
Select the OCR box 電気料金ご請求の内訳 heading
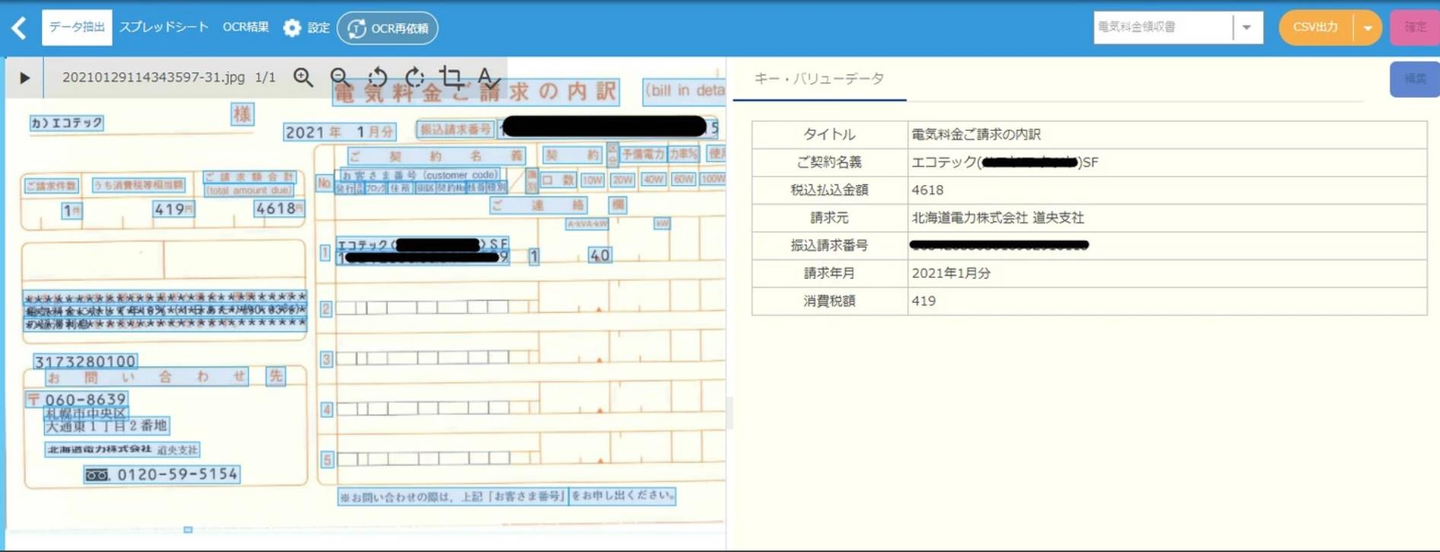(475, 92)
